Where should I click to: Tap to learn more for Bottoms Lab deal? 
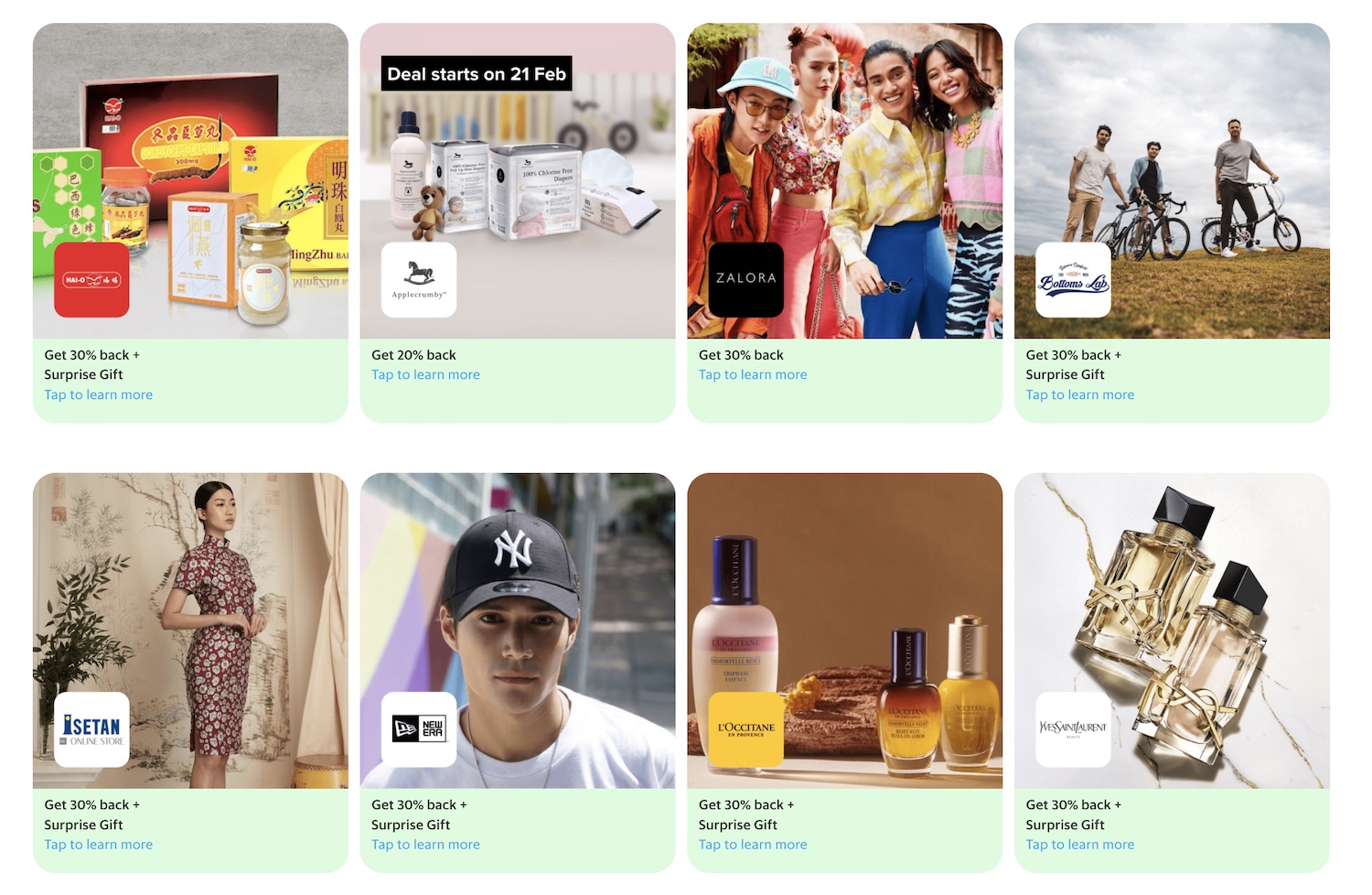click(1080, 395)
